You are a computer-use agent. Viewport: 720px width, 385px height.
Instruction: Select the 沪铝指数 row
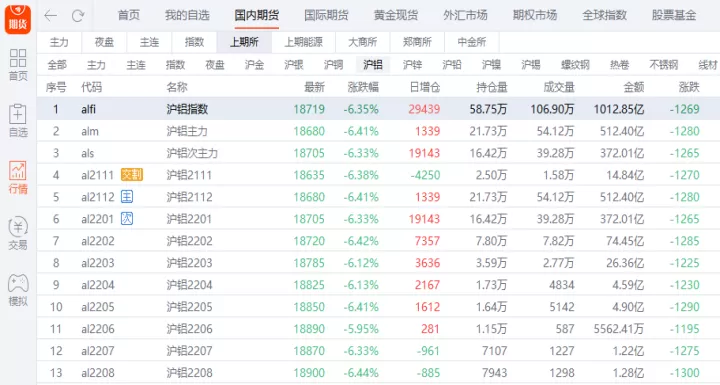click(x=378, y=109)
